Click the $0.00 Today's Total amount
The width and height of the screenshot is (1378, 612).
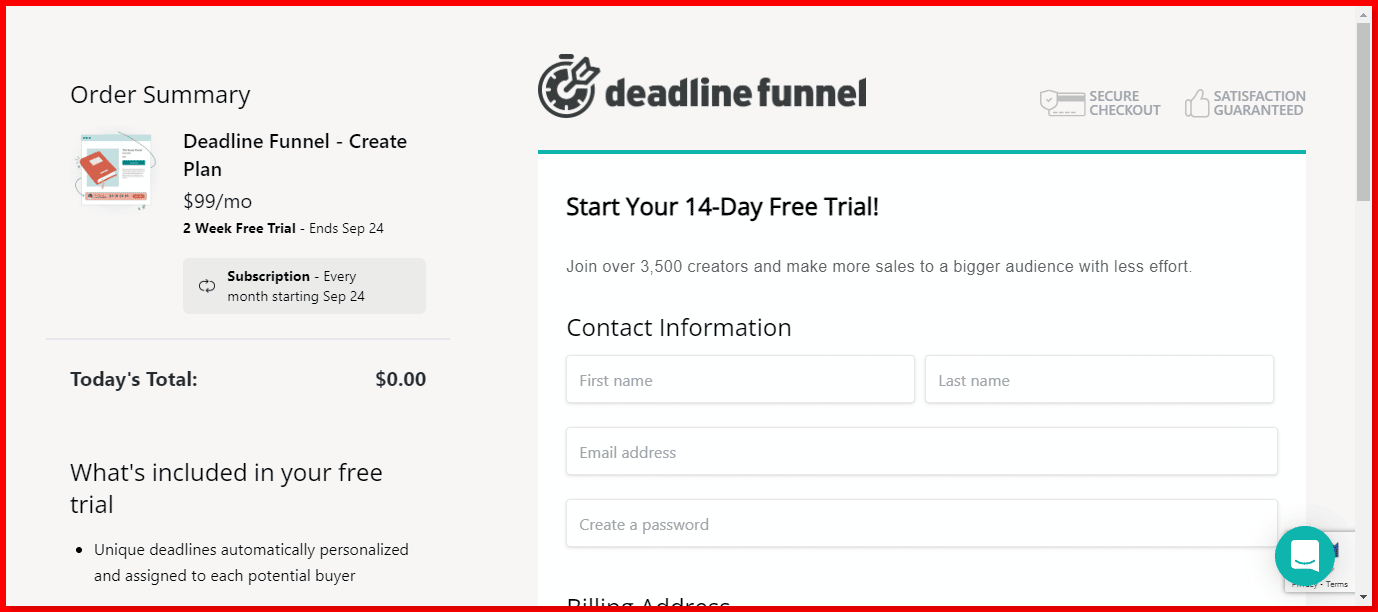[400, 379]
